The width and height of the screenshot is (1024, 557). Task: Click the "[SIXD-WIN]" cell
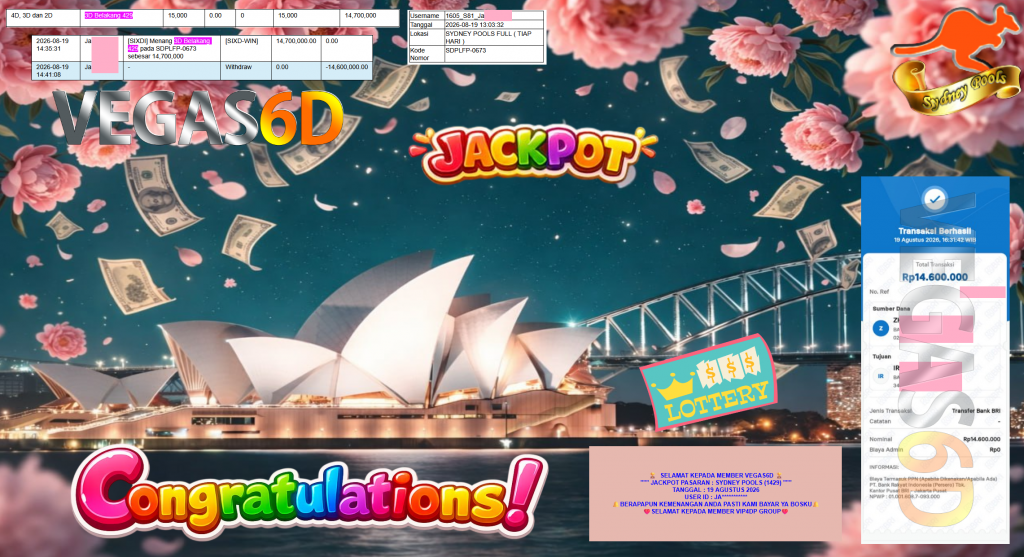[246, 48]
